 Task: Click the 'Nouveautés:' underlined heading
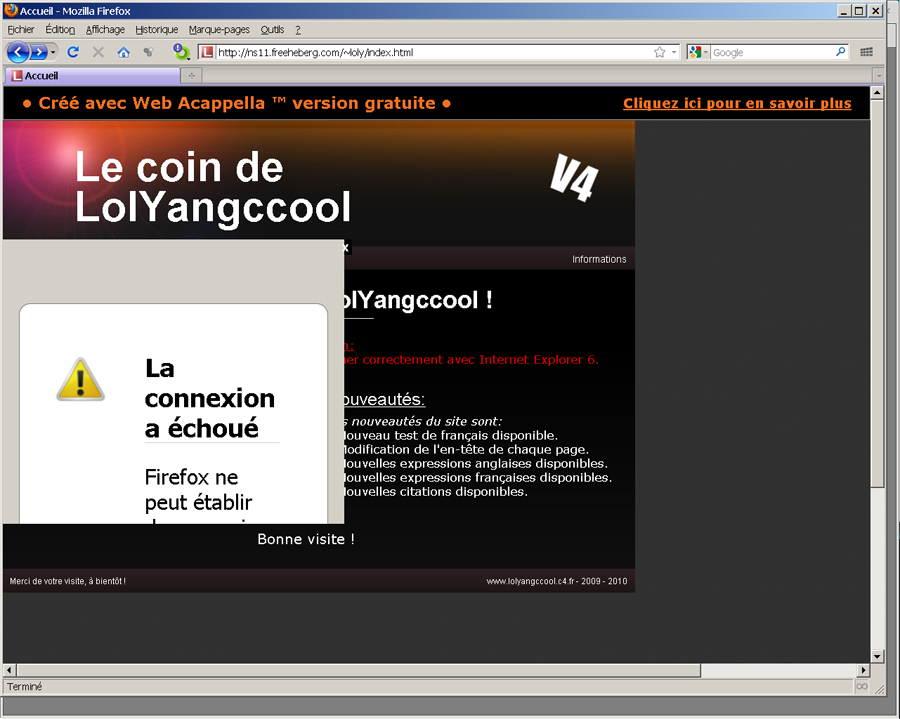383,399
